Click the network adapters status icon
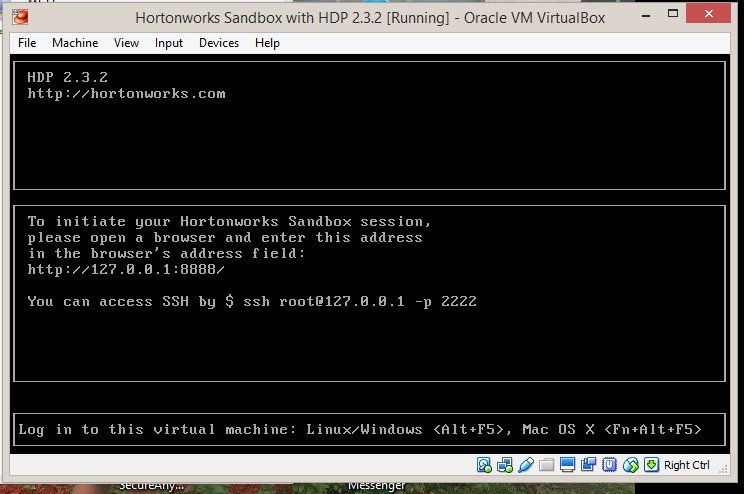The height and width of the screenshot is (494, 744). [x=505, y=465]
